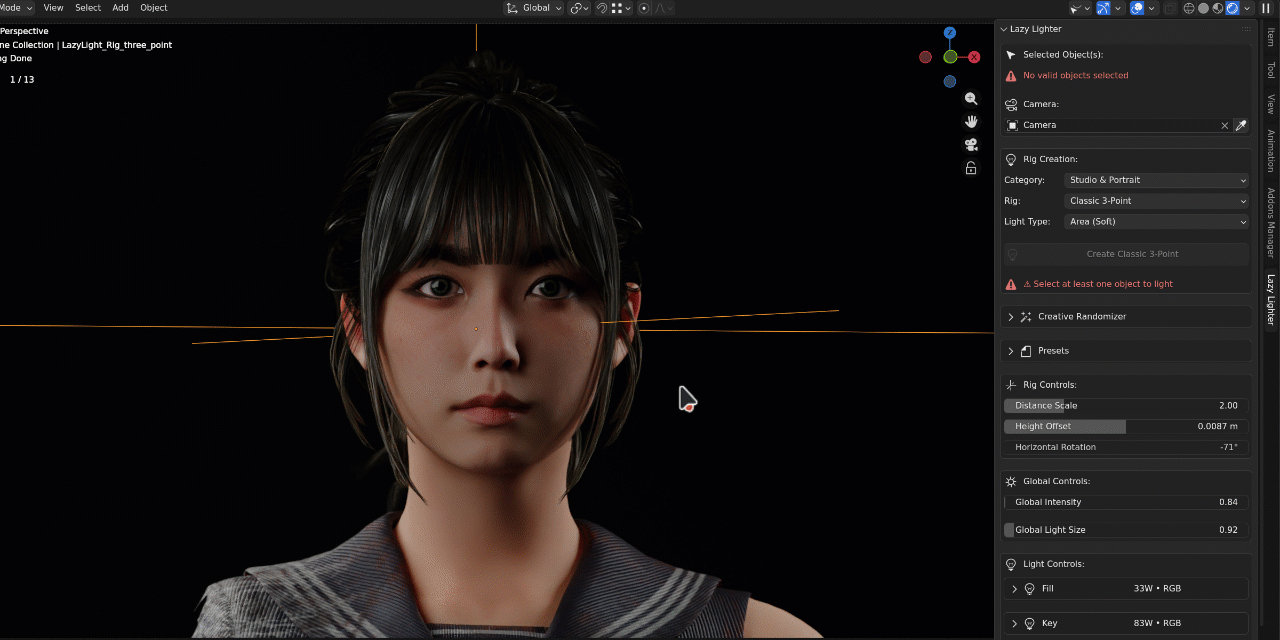Toggle the camera view icon

coord(971,145)
